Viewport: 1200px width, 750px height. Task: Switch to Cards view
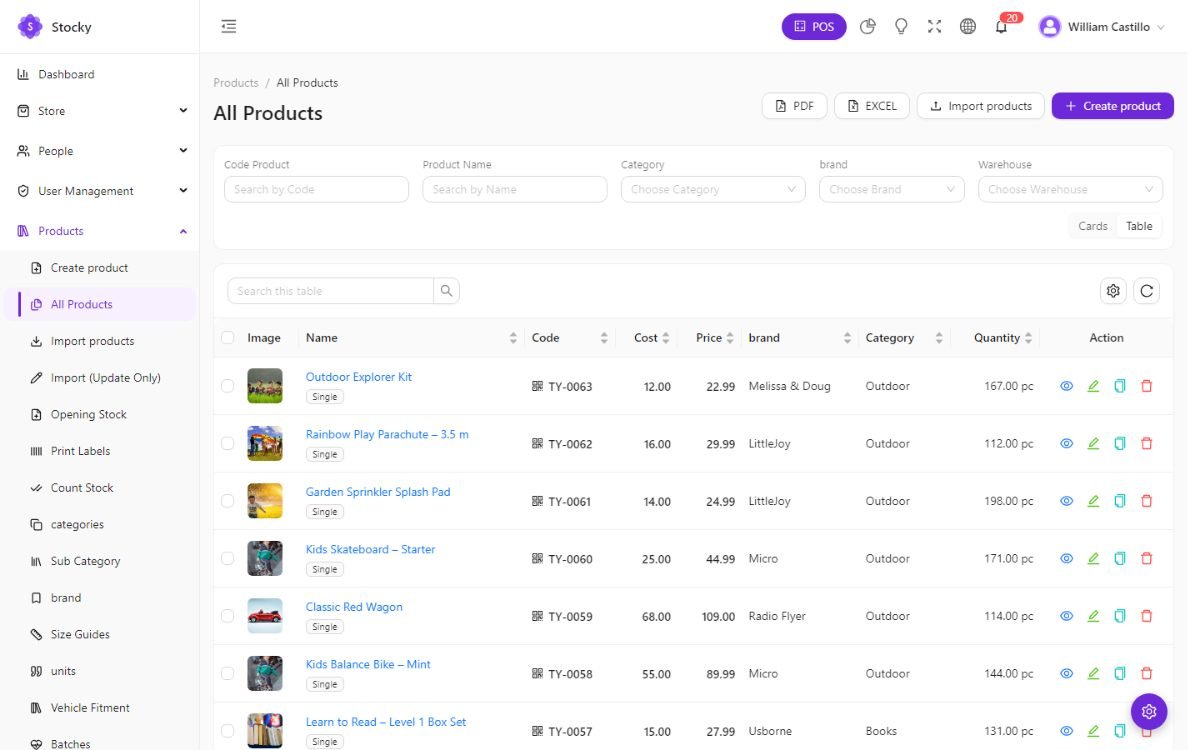1092,226
